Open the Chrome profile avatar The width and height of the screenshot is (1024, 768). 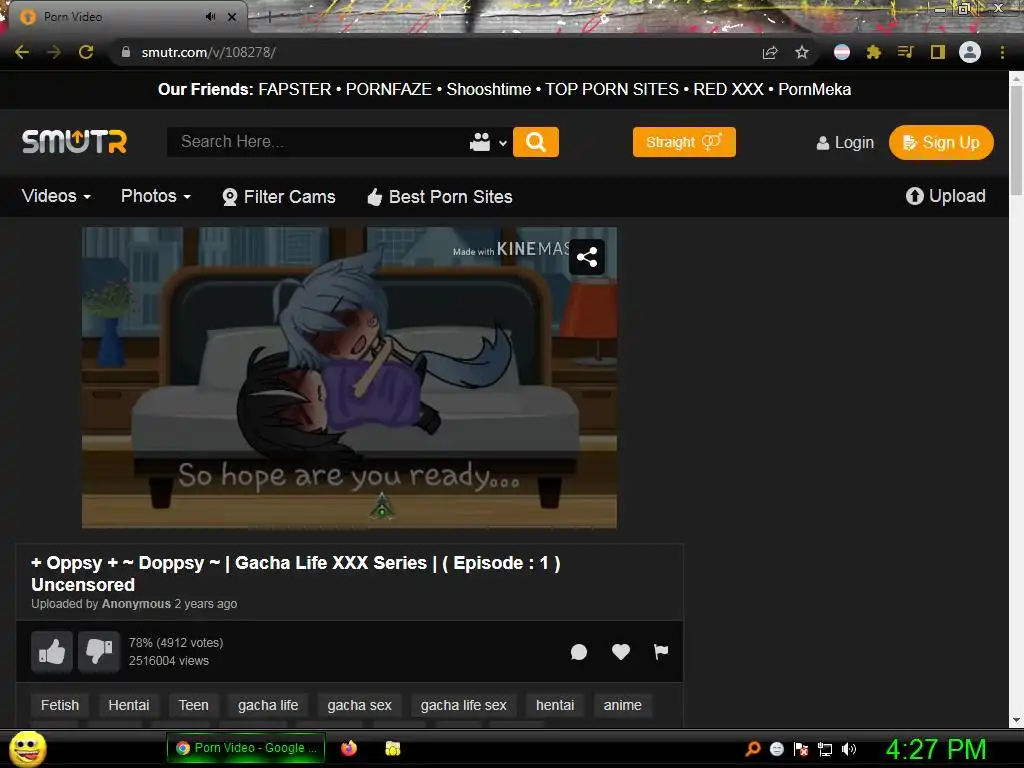point(970,52)
